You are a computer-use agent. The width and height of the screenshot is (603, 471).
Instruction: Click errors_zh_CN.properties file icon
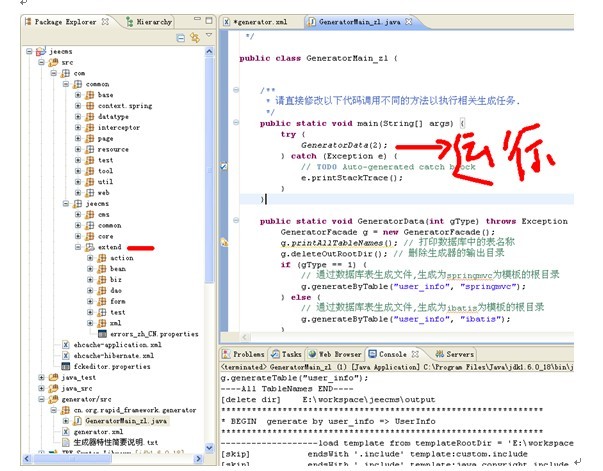[x=102, y=334]
